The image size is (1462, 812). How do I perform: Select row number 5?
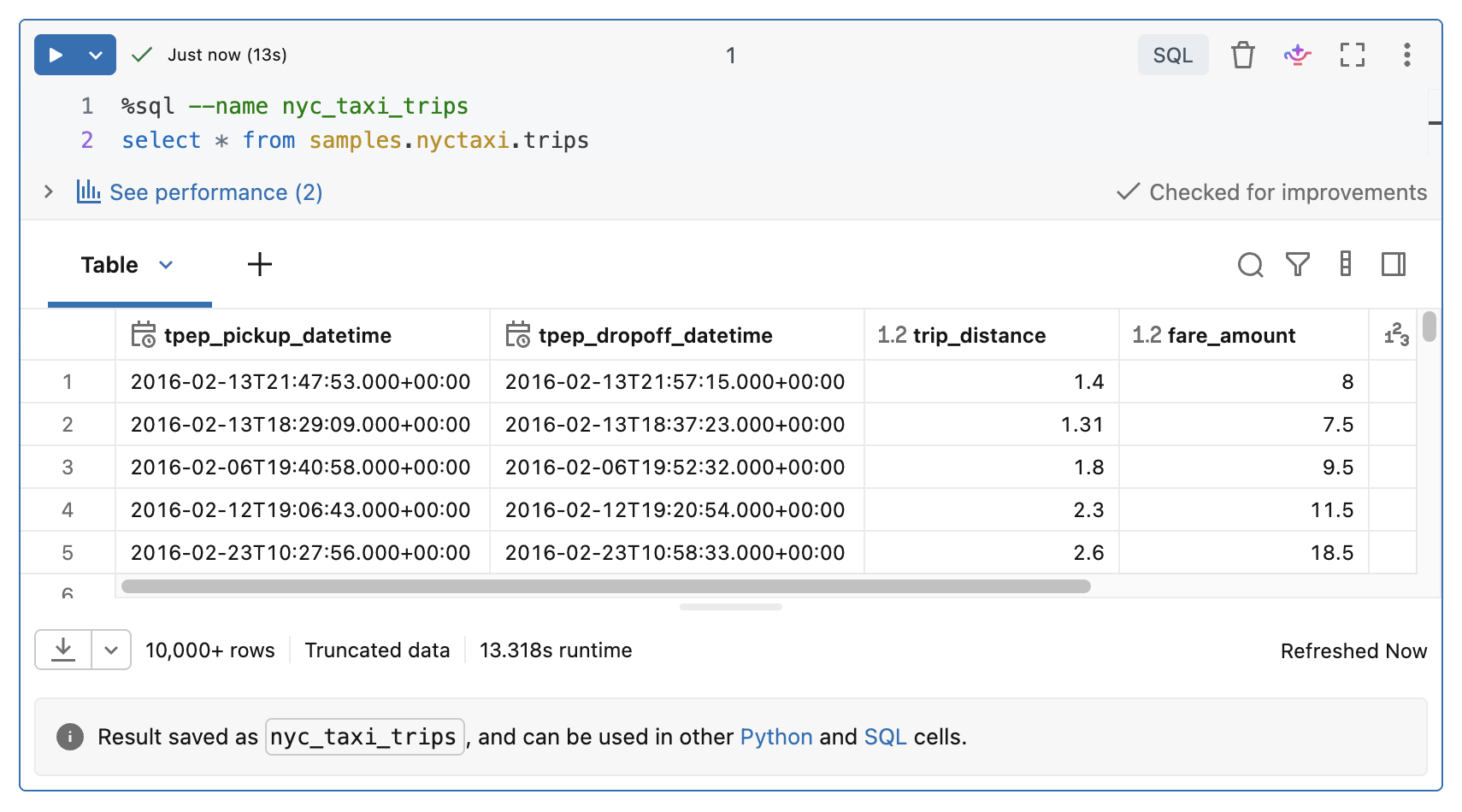pos(68,553)
